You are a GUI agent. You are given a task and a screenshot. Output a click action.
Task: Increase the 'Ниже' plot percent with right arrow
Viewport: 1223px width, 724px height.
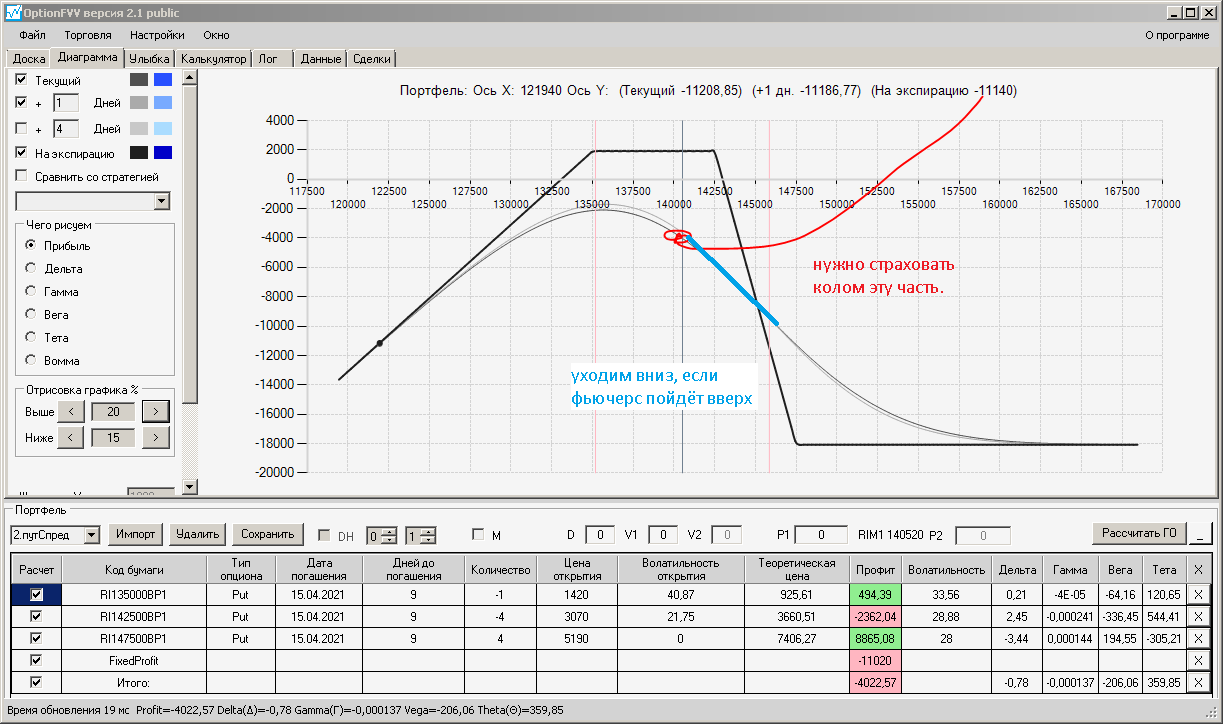156,437
